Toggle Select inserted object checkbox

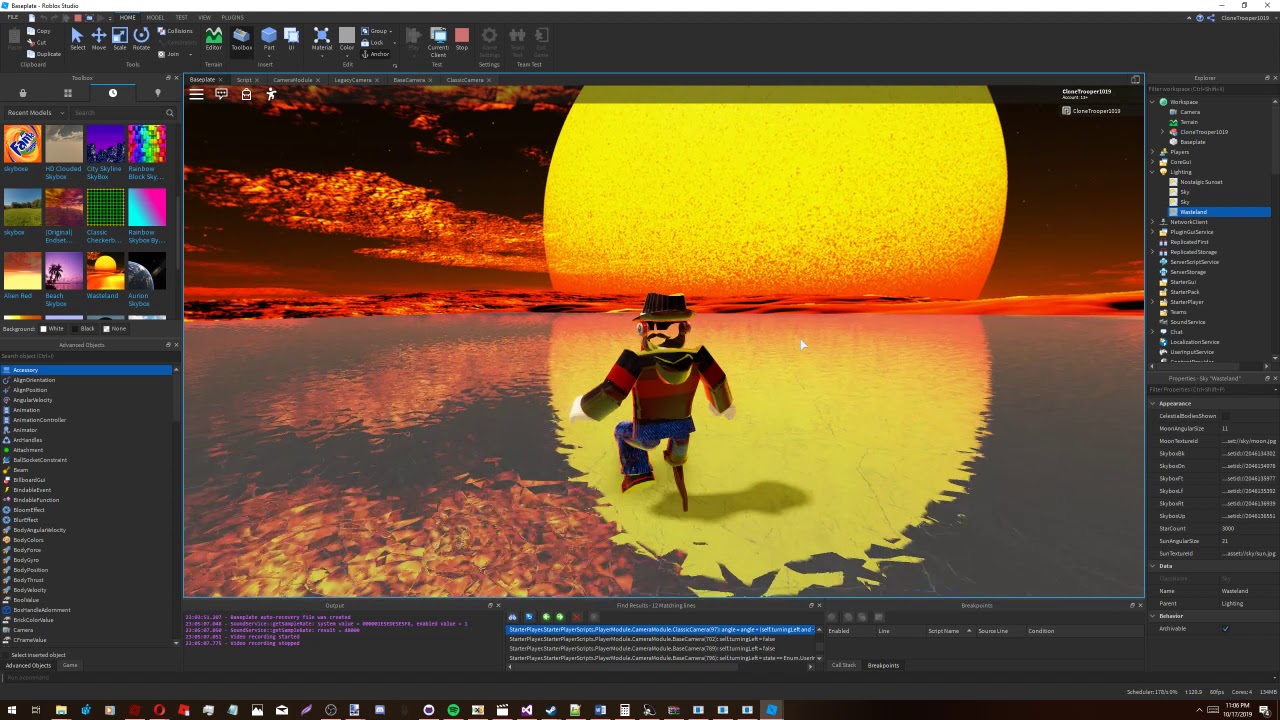[8, 655]
